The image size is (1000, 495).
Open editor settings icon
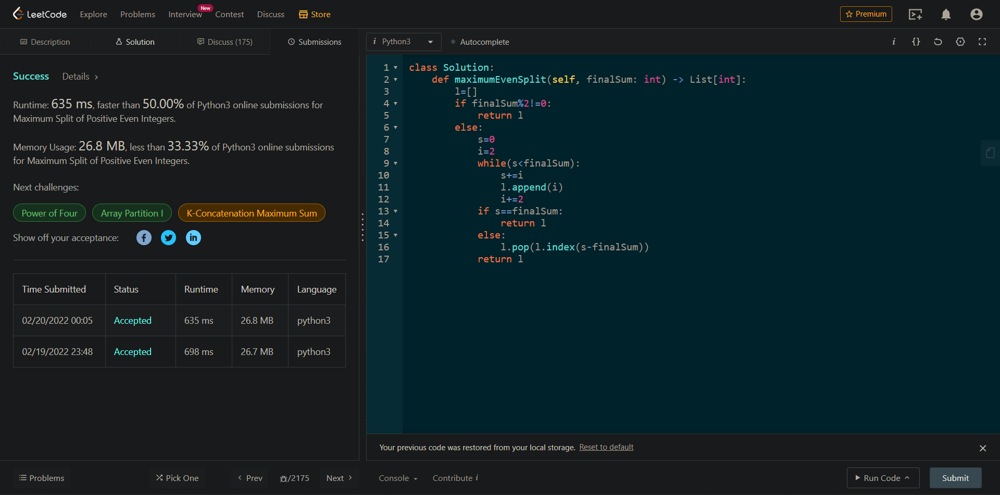point(960,42)
